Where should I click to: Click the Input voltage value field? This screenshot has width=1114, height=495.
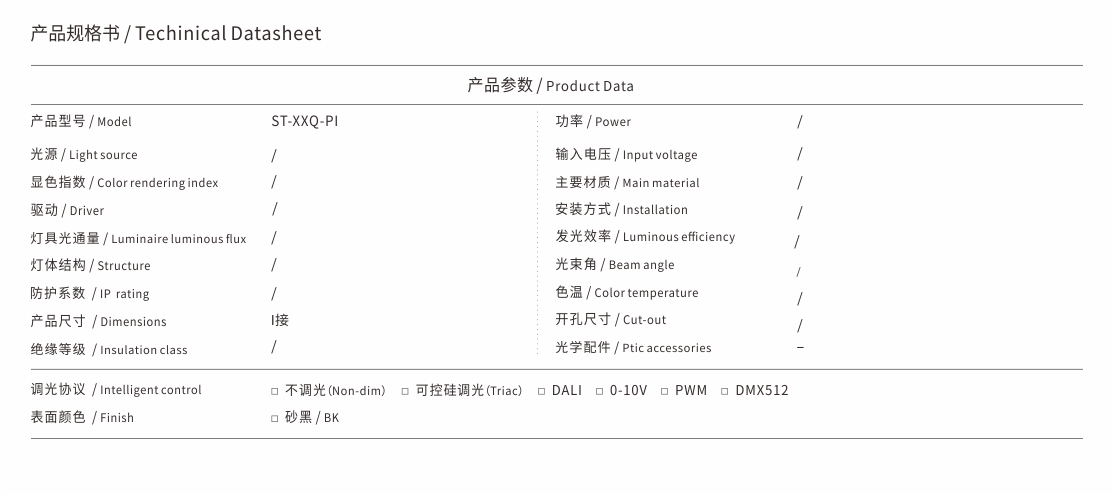(x=799, y=153)
